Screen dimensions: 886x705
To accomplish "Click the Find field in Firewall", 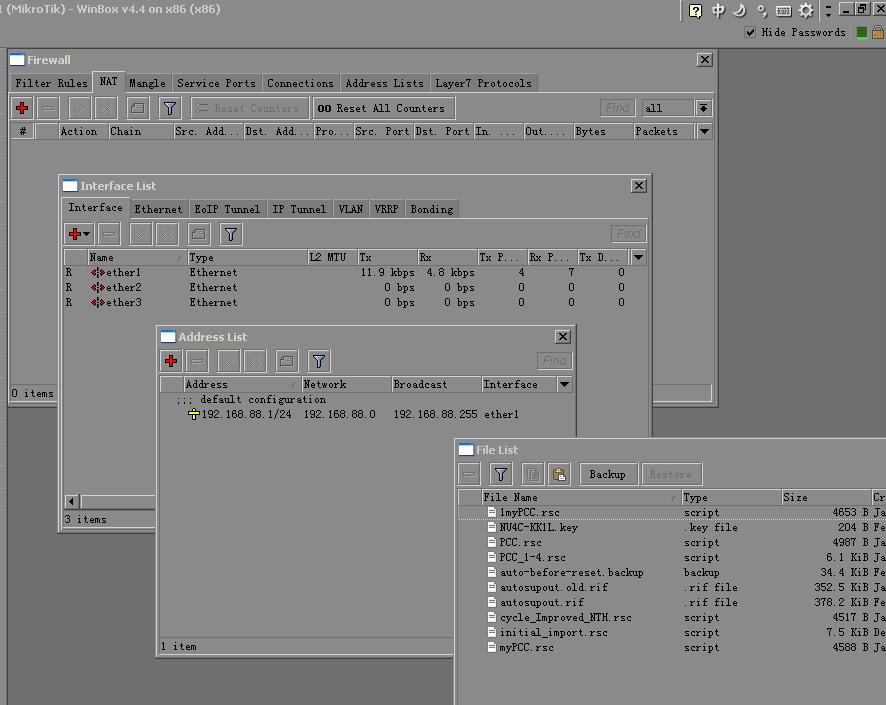I will [x=618, y=107].
